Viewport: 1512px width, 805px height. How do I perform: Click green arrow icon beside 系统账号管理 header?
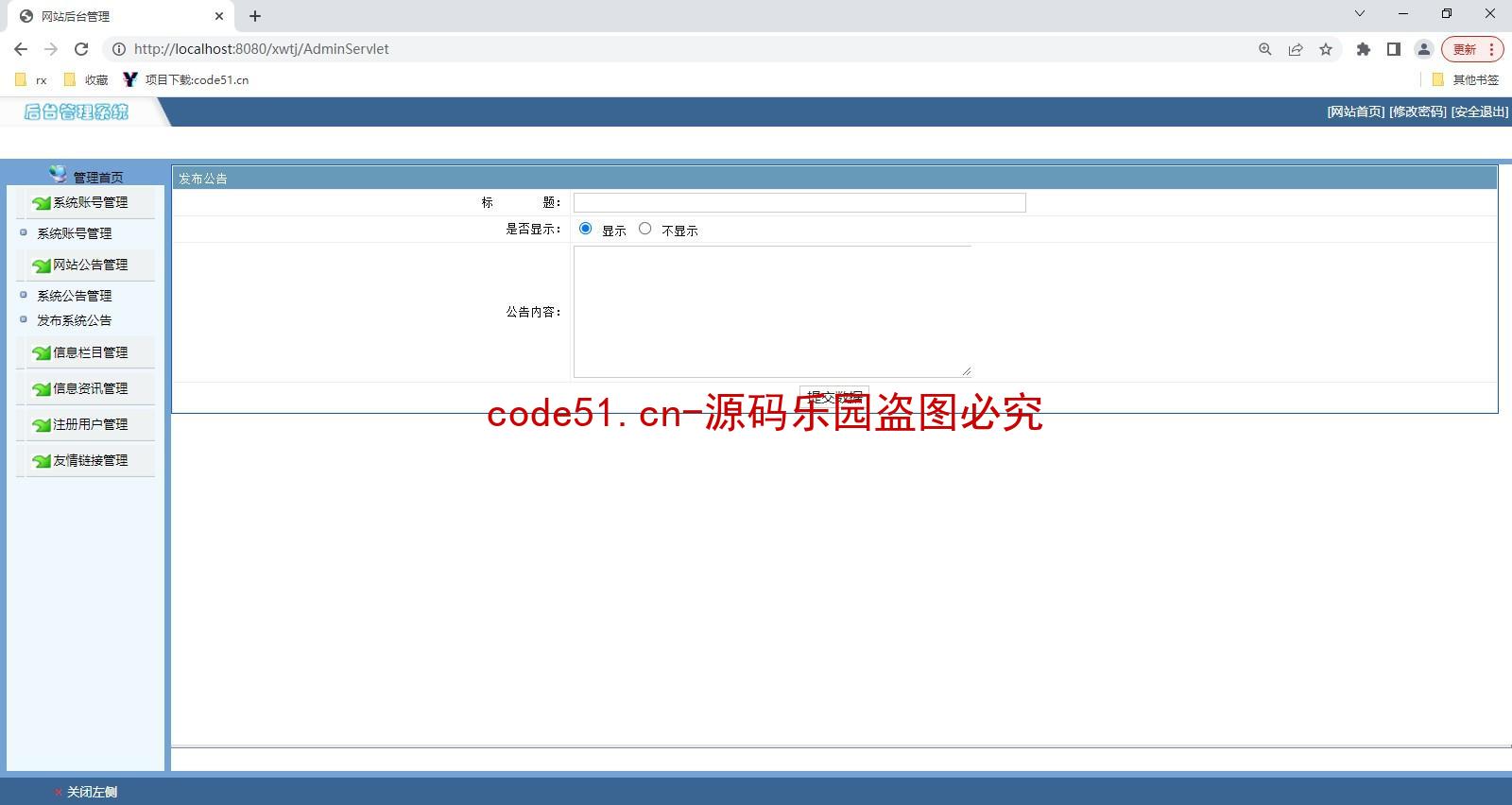[42, 203]
